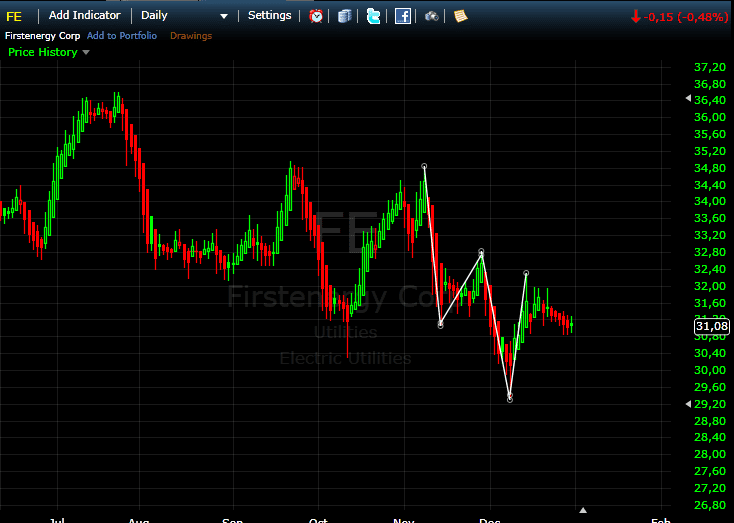Viewport: 734px width, 523px height.
Task: Open the Add Indicator menu
Action: pyautogui.click(x=84, y=15)
